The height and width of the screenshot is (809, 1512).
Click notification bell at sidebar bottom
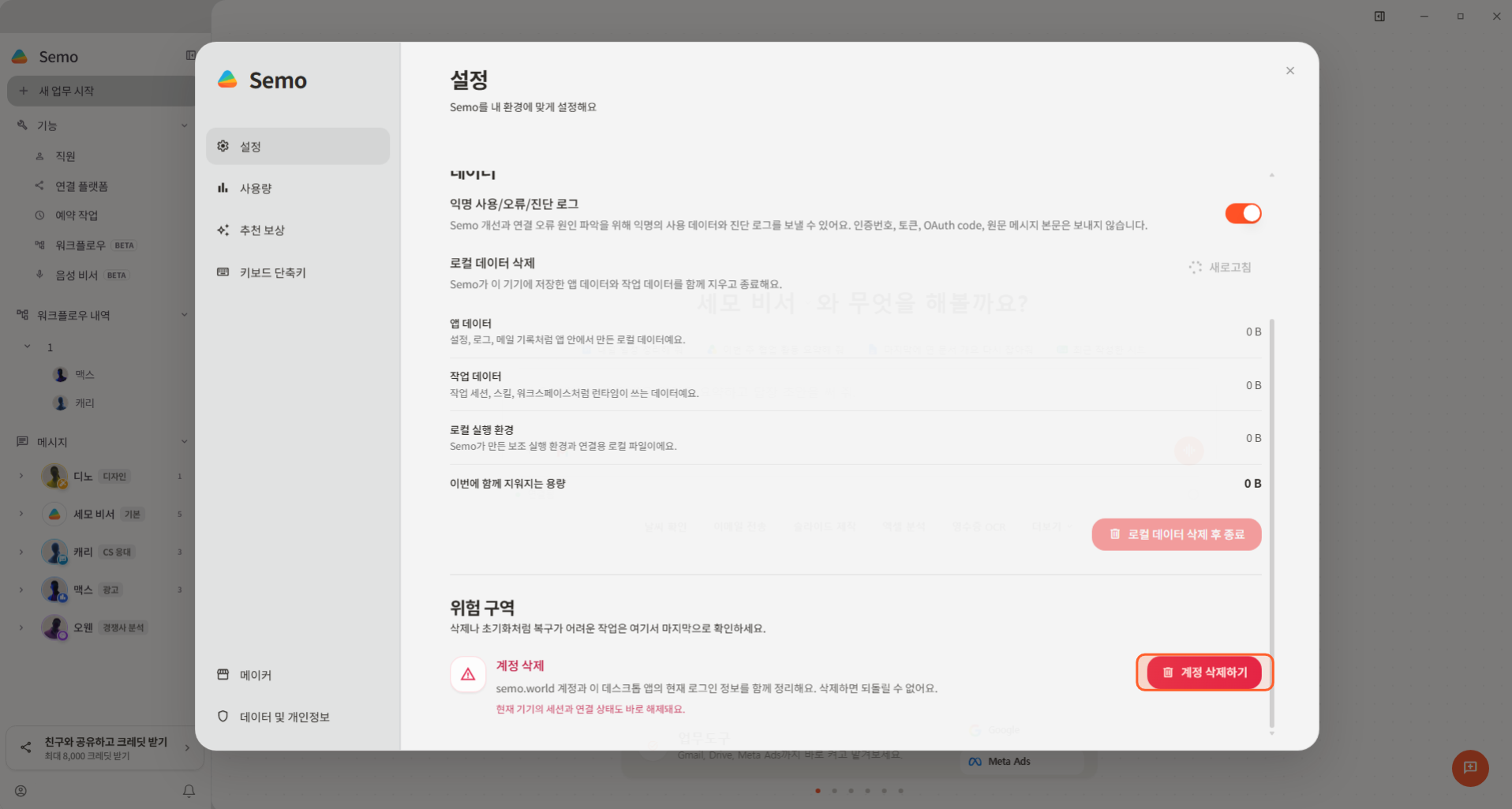click(x=189, y=791)
